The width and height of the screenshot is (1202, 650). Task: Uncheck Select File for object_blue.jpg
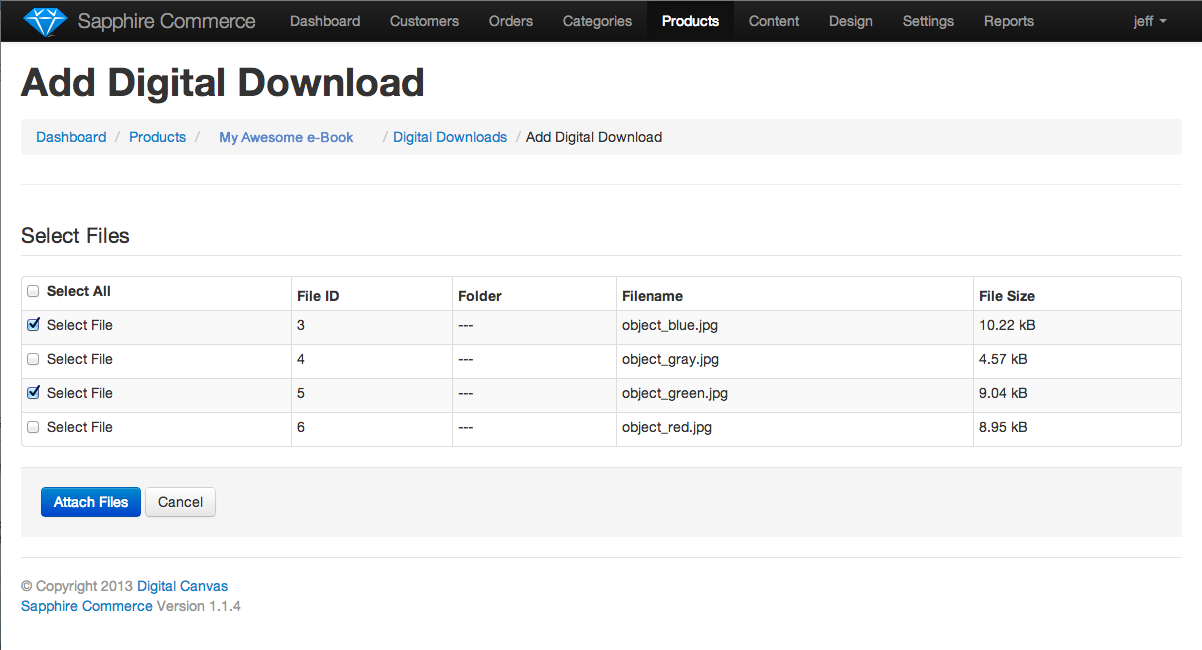click(33, 325)
